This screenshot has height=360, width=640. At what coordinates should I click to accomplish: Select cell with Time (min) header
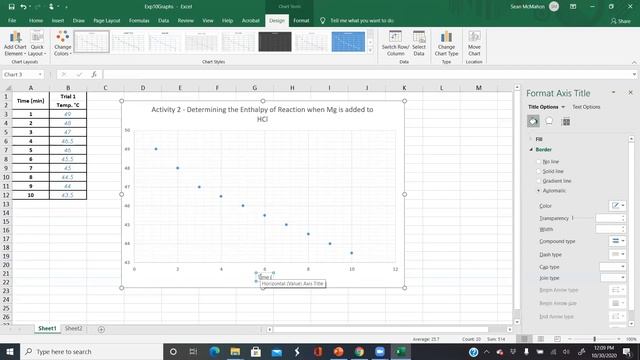pyautogui.click(x=30, y=101)
